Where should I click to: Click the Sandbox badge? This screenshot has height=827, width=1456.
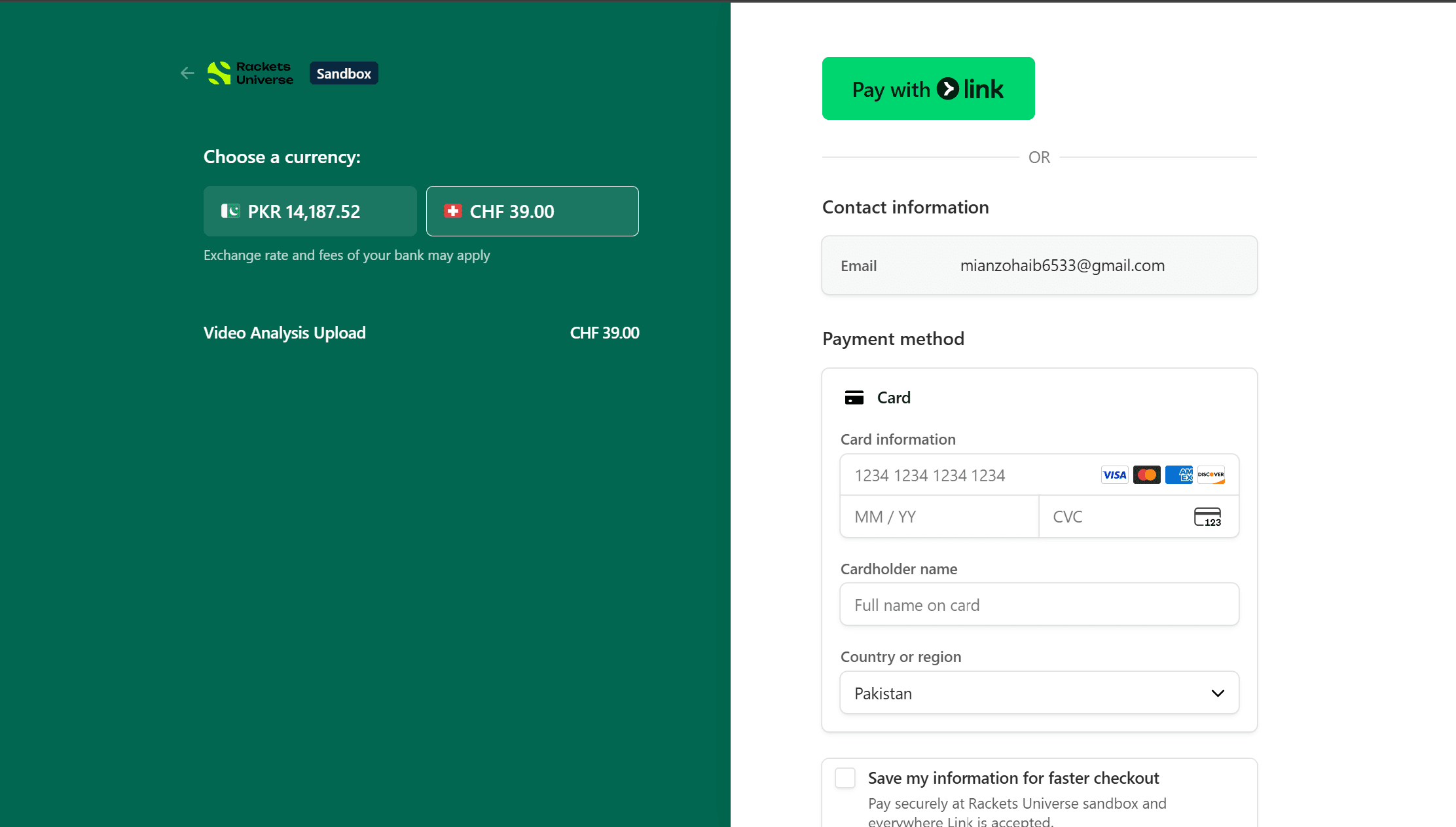point(344,73)
